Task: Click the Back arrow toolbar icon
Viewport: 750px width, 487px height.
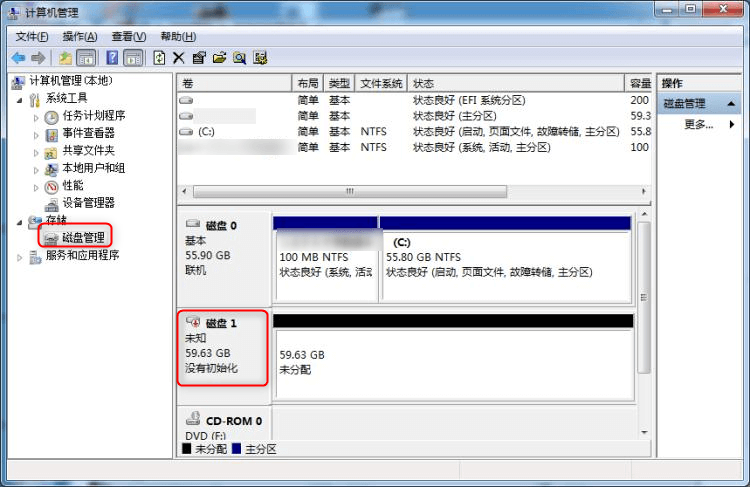Action: point(19,58)
